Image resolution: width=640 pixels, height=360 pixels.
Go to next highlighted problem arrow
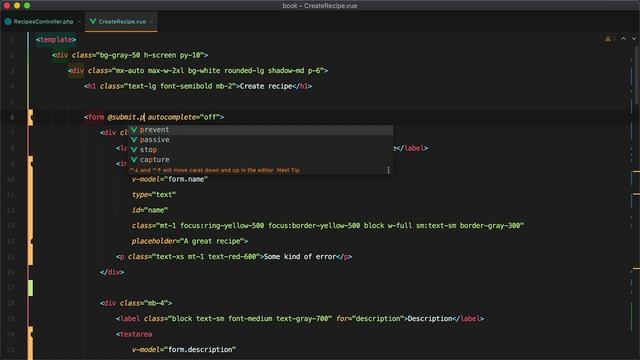coord(633,38)
